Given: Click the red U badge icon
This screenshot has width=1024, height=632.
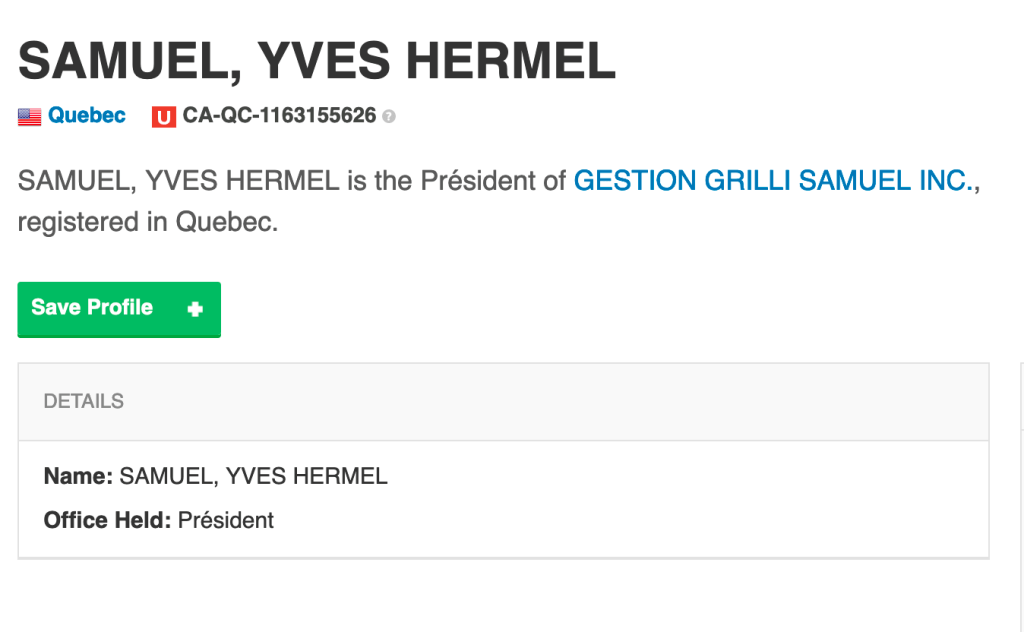Looking at the screenshot, I should [x=163, y=117].
